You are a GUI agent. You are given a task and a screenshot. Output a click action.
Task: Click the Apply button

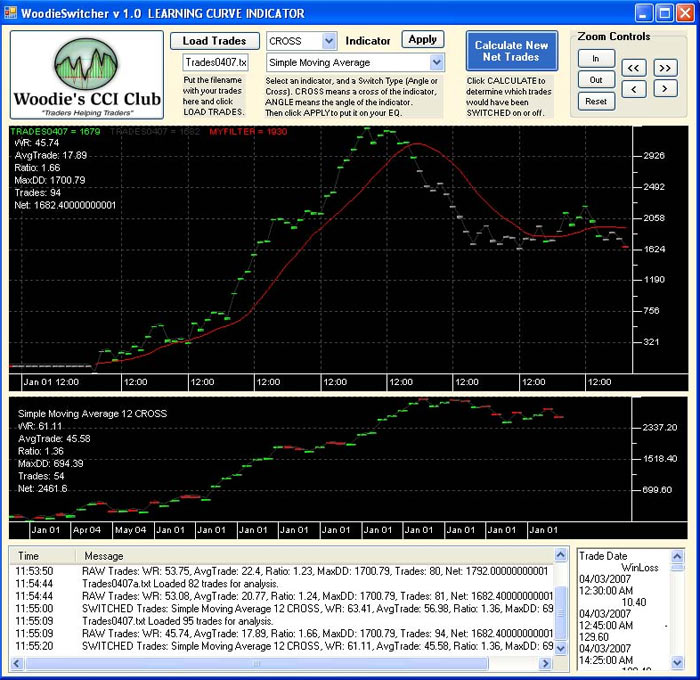click(x=422, y=39)
